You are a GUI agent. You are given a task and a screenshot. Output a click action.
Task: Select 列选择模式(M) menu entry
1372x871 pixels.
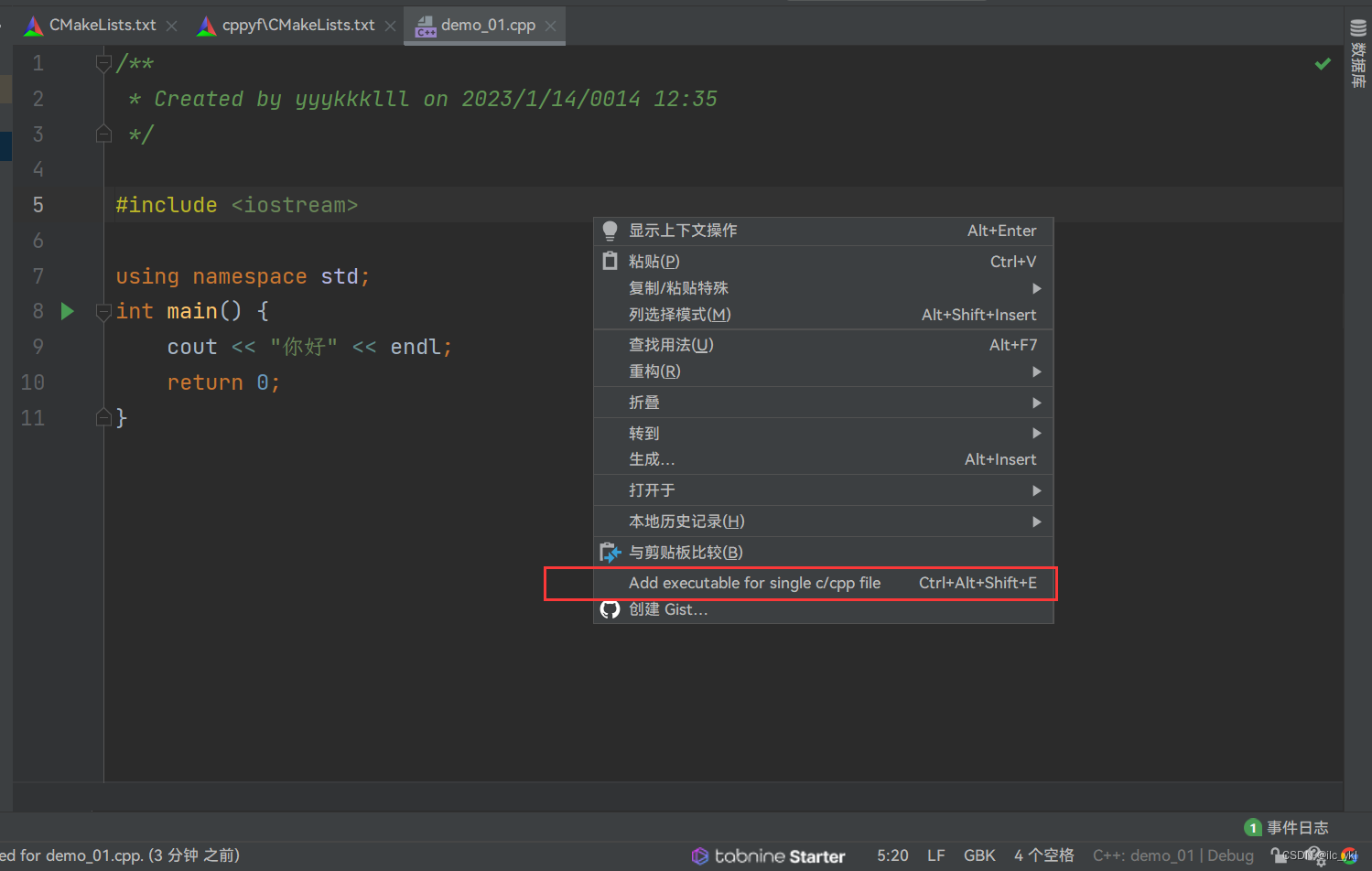pyautogui.click(x=823, y=315)
